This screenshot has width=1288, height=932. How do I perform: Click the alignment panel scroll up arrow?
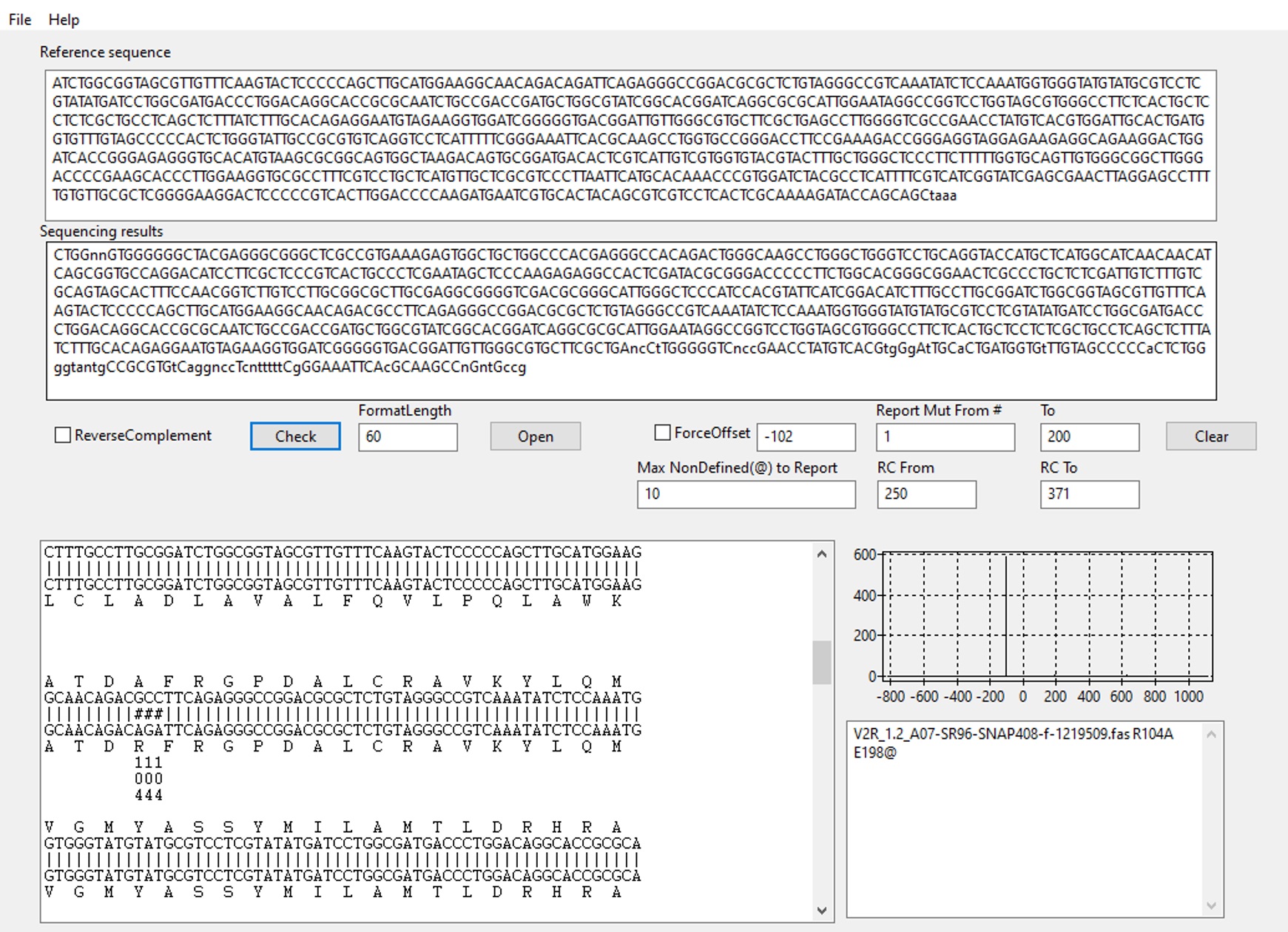coord(822,554)
